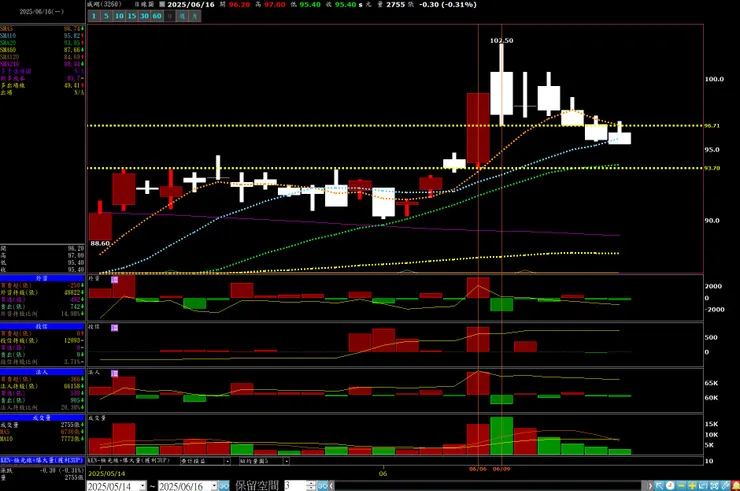
Task: Click the fullscreen expand icon in bottom toolbar
Action: pyautogui.click(x=714, y=485)
